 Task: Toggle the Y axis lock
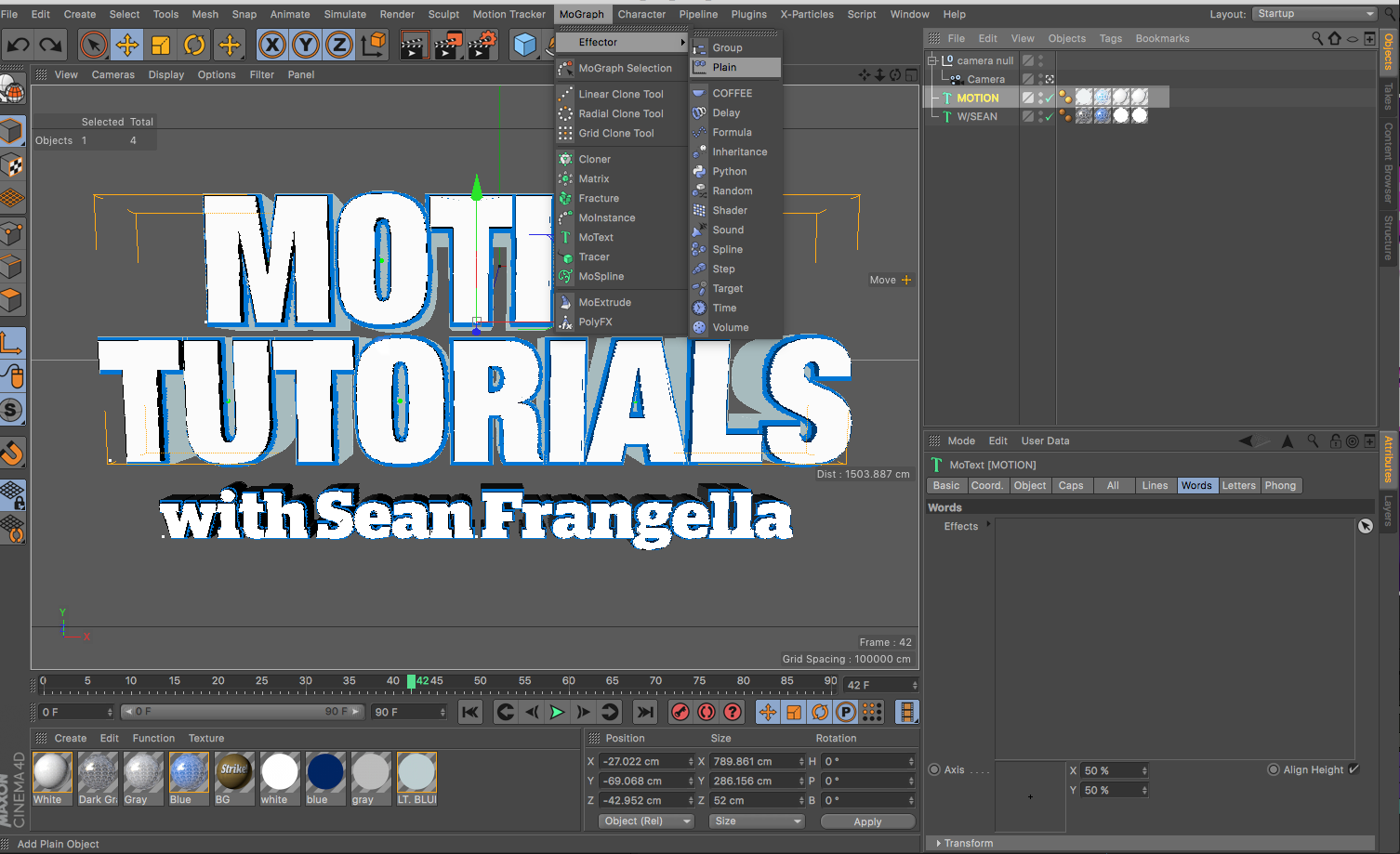tap(306, 44)
